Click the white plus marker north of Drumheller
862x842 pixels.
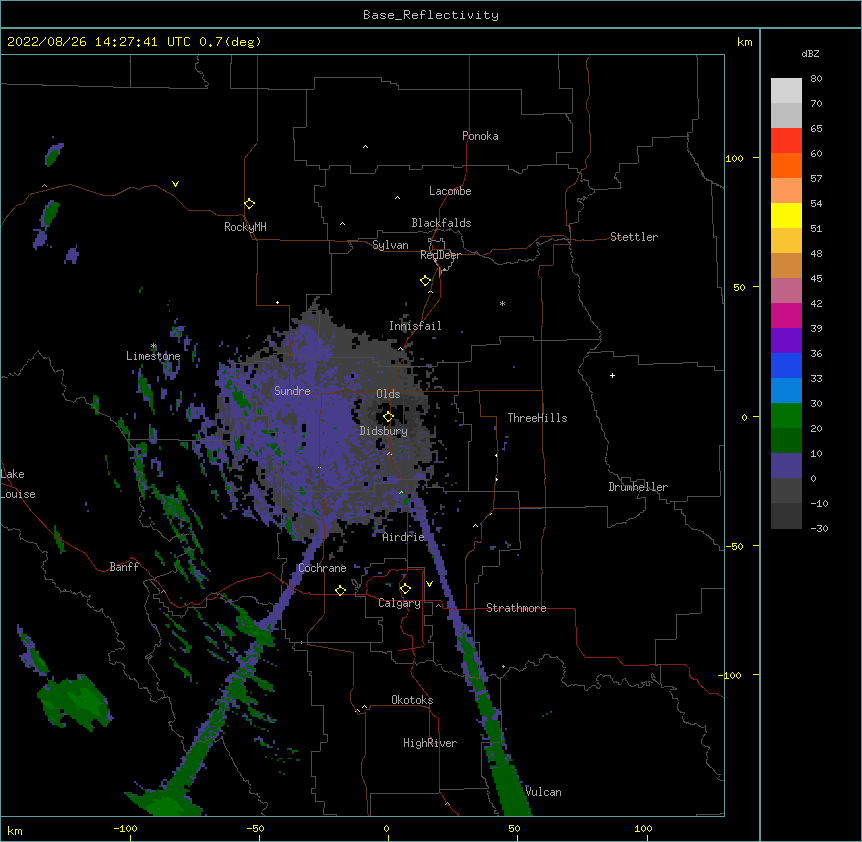(612, 375)
